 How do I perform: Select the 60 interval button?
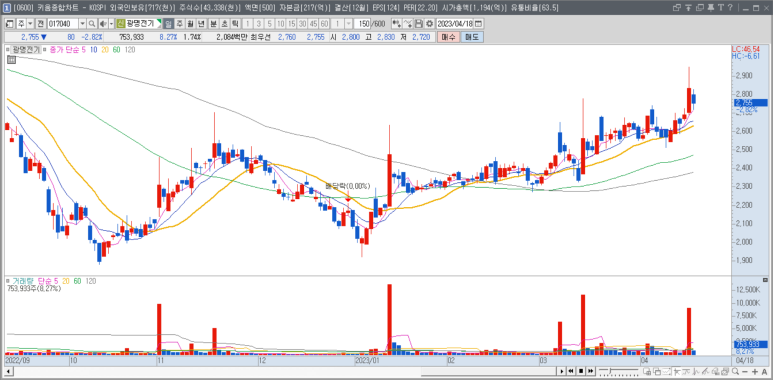point(324,24)
